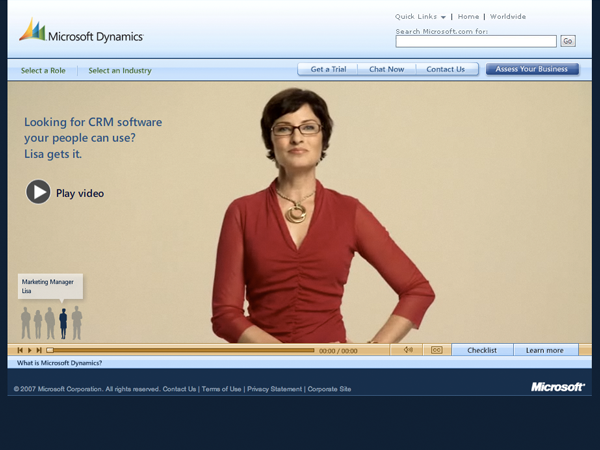Click the copyright 2007 Microsoft Corporation text
This screenshot has width=600, height=450.
pyautogui.click(x=86, y=389)
